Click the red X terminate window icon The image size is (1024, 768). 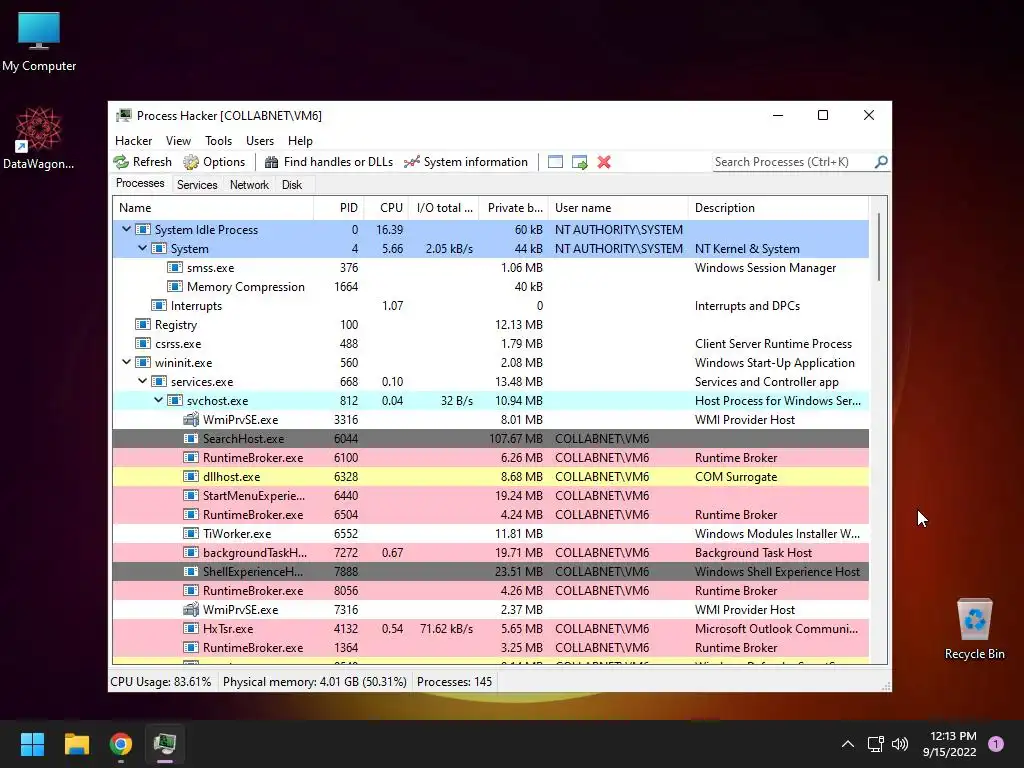point(604,162)
